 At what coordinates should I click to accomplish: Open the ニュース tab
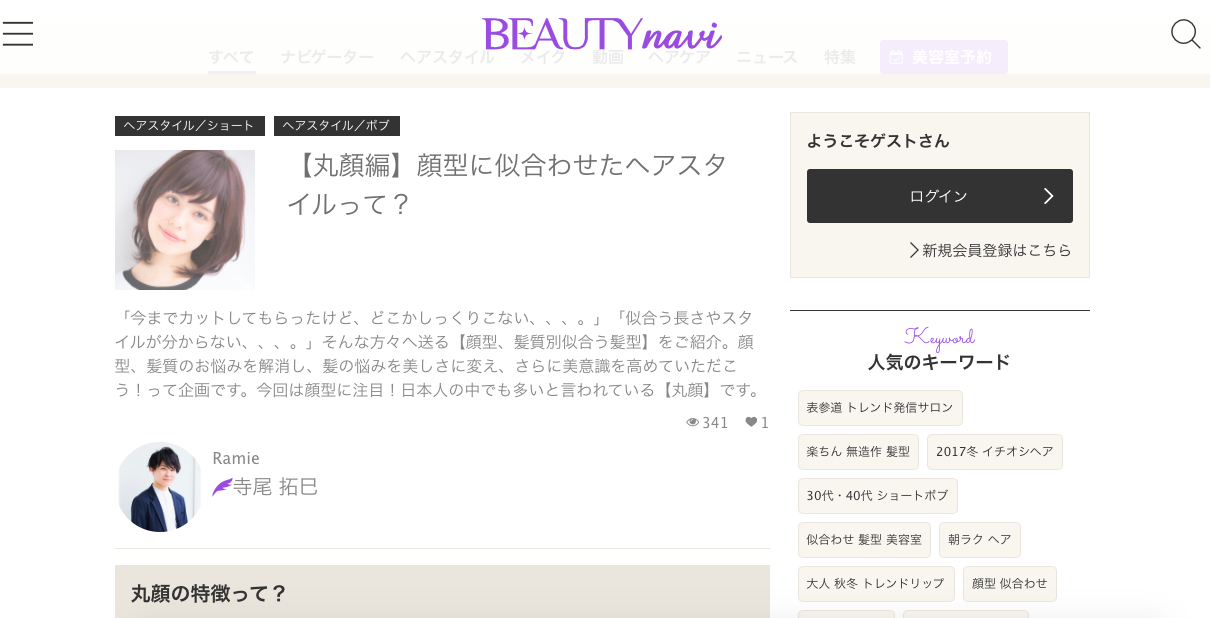[x=767, y=57]
